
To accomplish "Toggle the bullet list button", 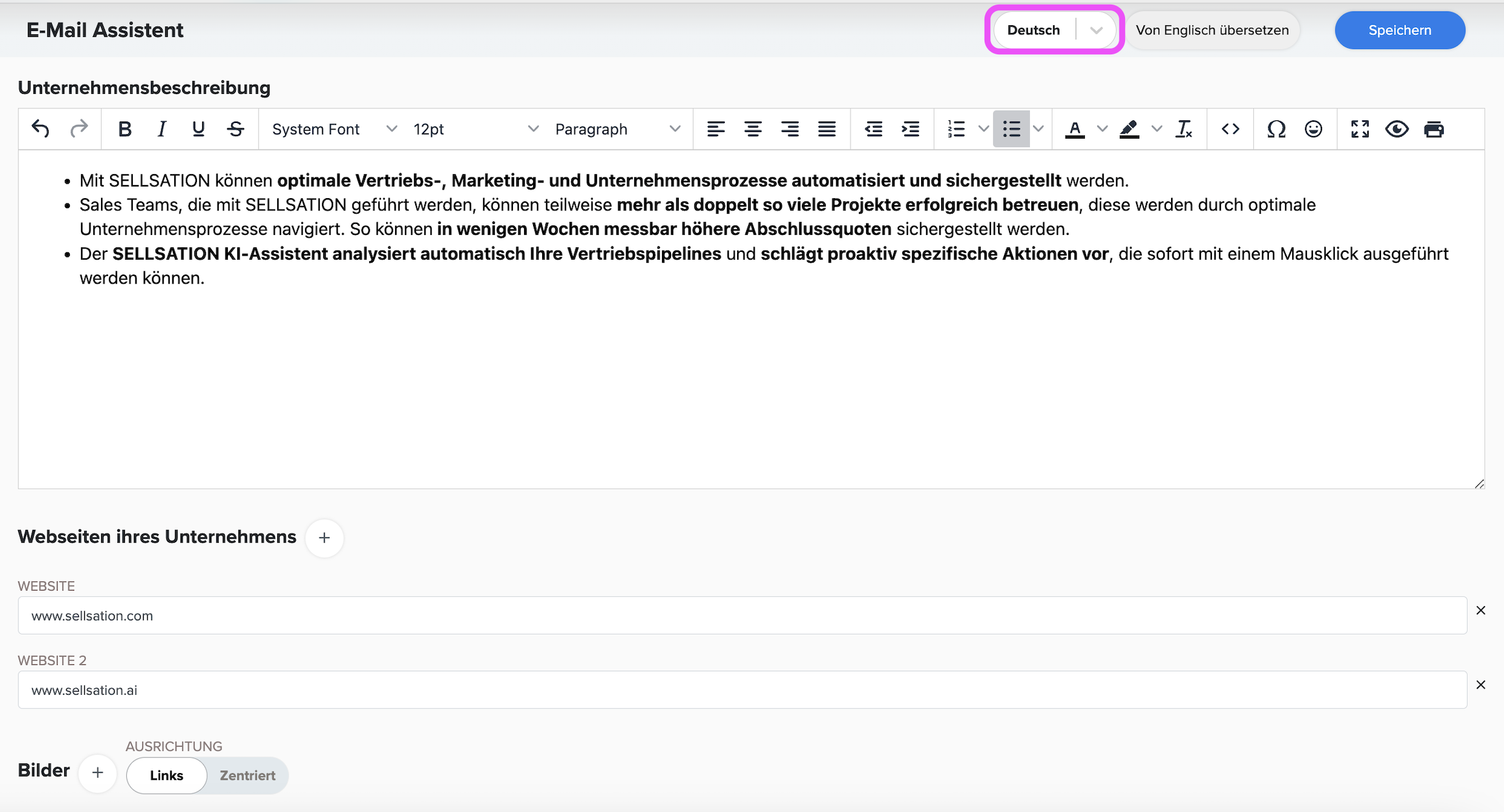I will tap(1011, 129).
